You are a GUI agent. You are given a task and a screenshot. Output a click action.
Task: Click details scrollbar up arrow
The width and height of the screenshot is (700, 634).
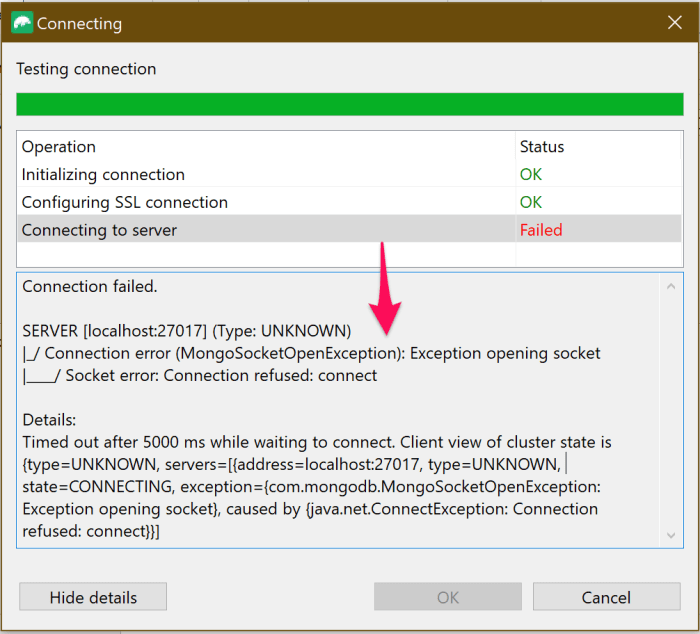[x=671, y=286]
